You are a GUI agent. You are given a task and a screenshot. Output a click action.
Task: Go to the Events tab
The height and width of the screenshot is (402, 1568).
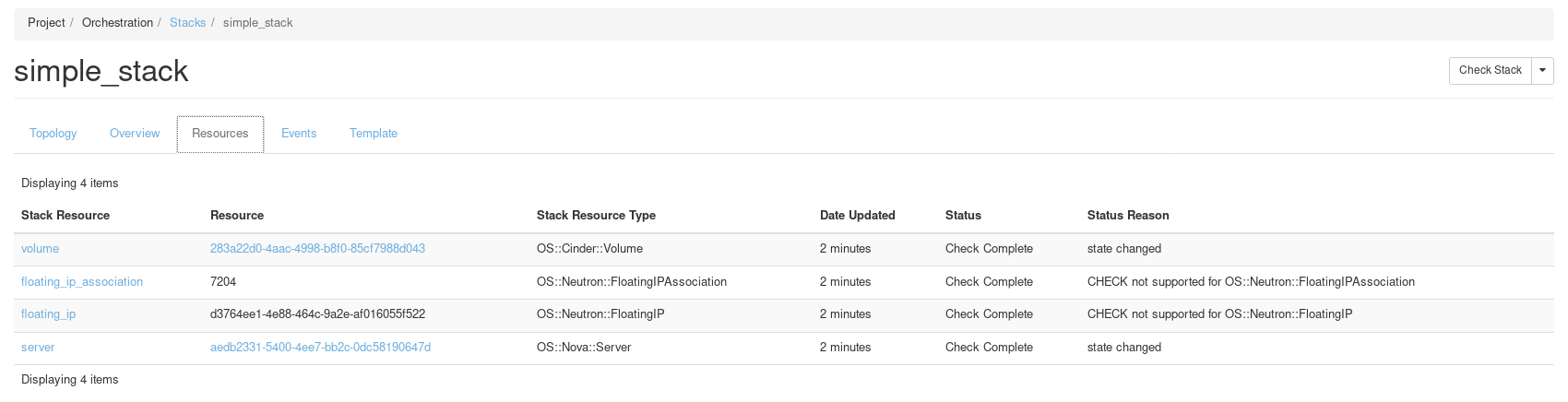pyautogui.click(x=299, y=134)
